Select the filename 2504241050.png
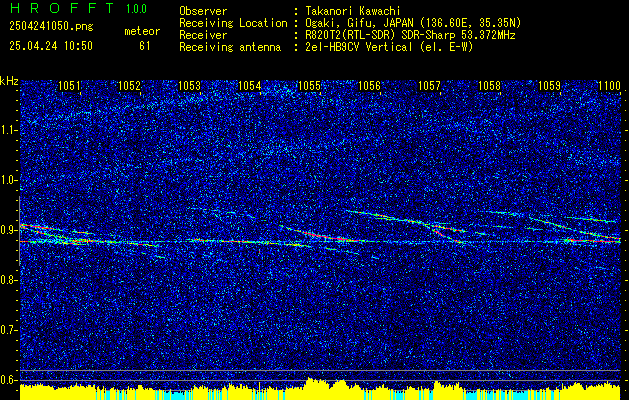The image size is (629, 400). click(51, 27)
